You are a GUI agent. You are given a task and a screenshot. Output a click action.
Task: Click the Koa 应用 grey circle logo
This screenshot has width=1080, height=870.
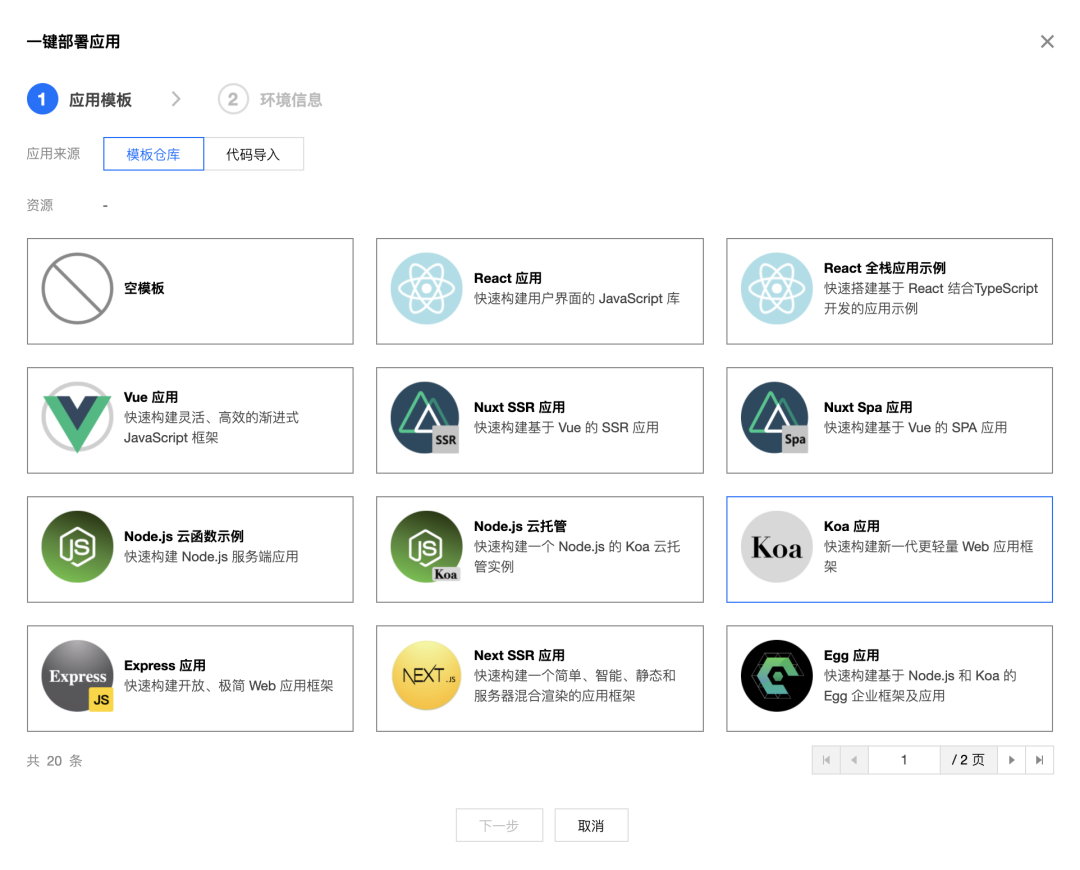point(776,547)
